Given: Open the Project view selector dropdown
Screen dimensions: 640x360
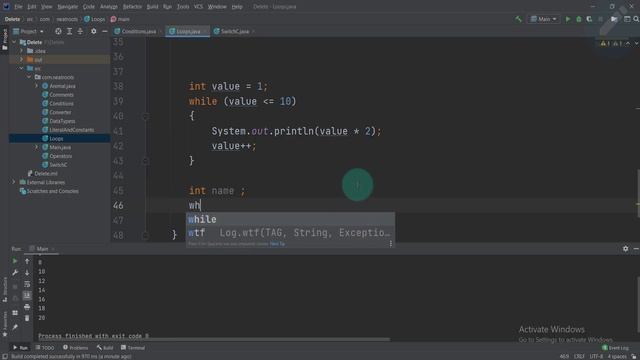Looking at the screenshot, I should [x=28, y=31].
